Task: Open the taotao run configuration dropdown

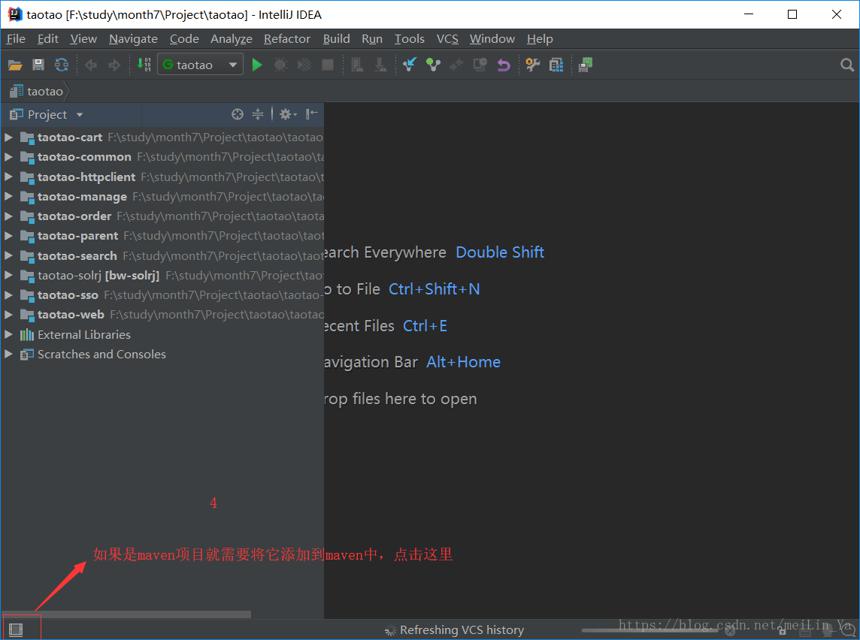Action: pos(201,65)
